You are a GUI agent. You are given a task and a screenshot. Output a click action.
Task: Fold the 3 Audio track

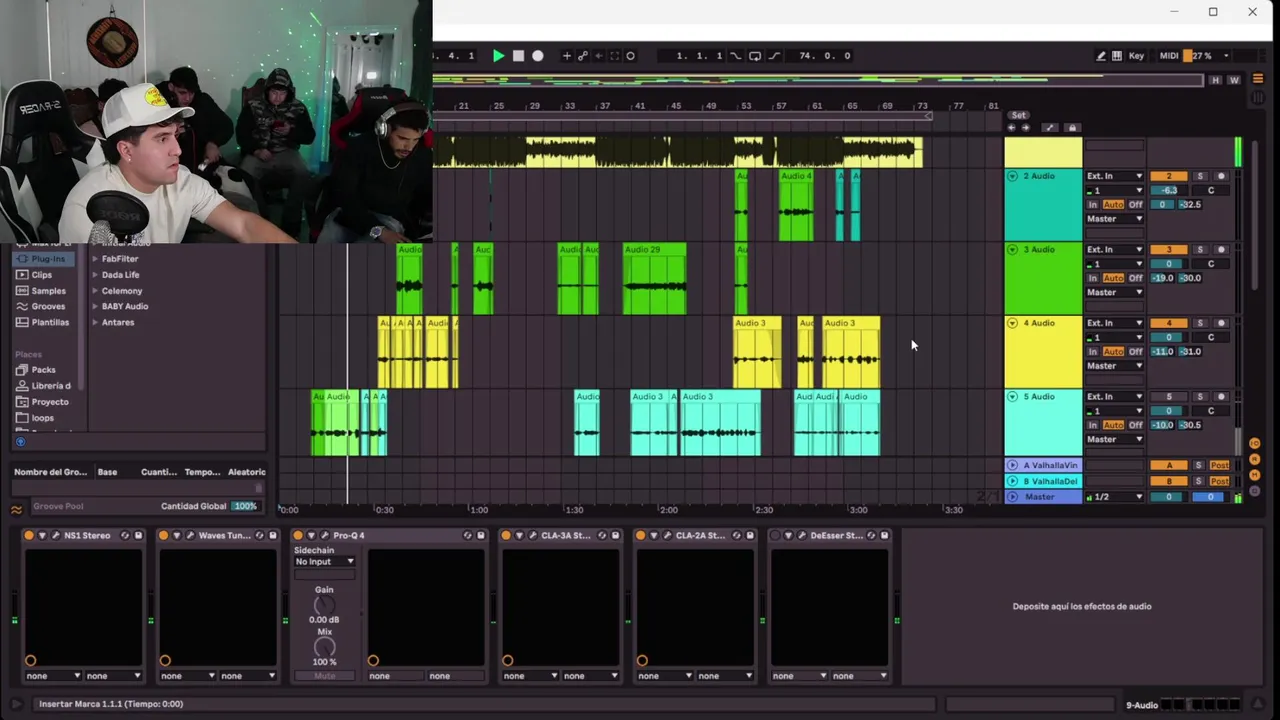click(1012, 250)
